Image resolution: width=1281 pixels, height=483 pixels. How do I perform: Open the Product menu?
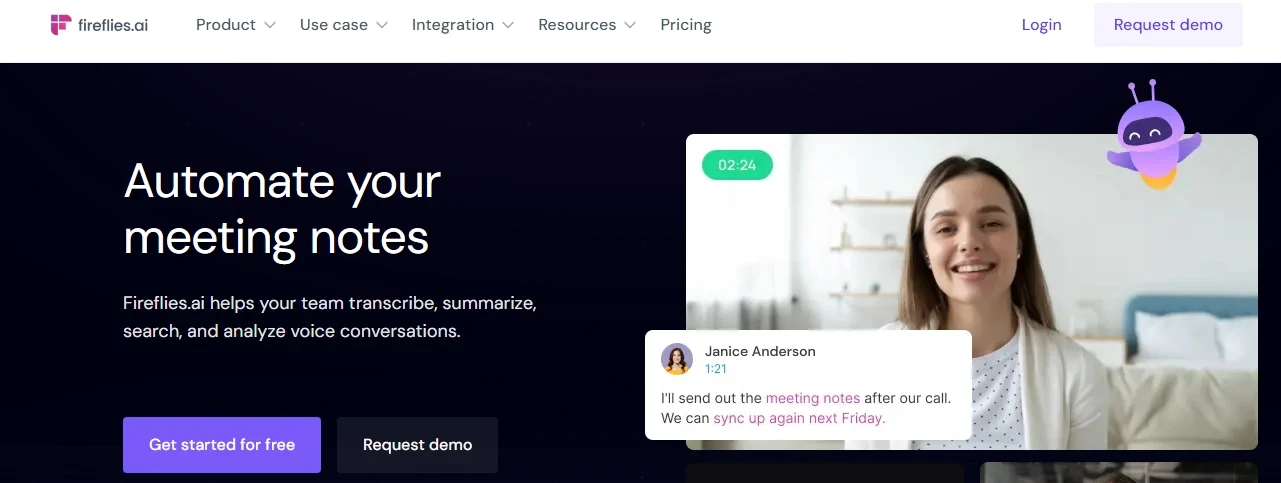tap(226, 25)
